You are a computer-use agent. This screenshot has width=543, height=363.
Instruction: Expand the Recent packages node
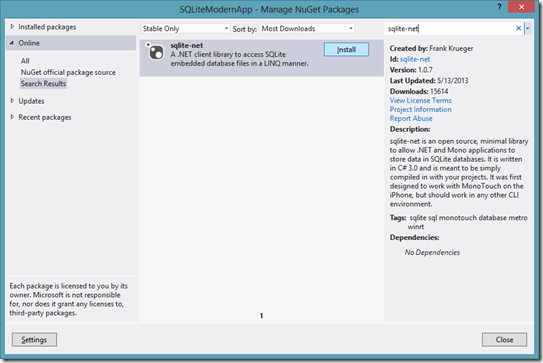point(12,117)
